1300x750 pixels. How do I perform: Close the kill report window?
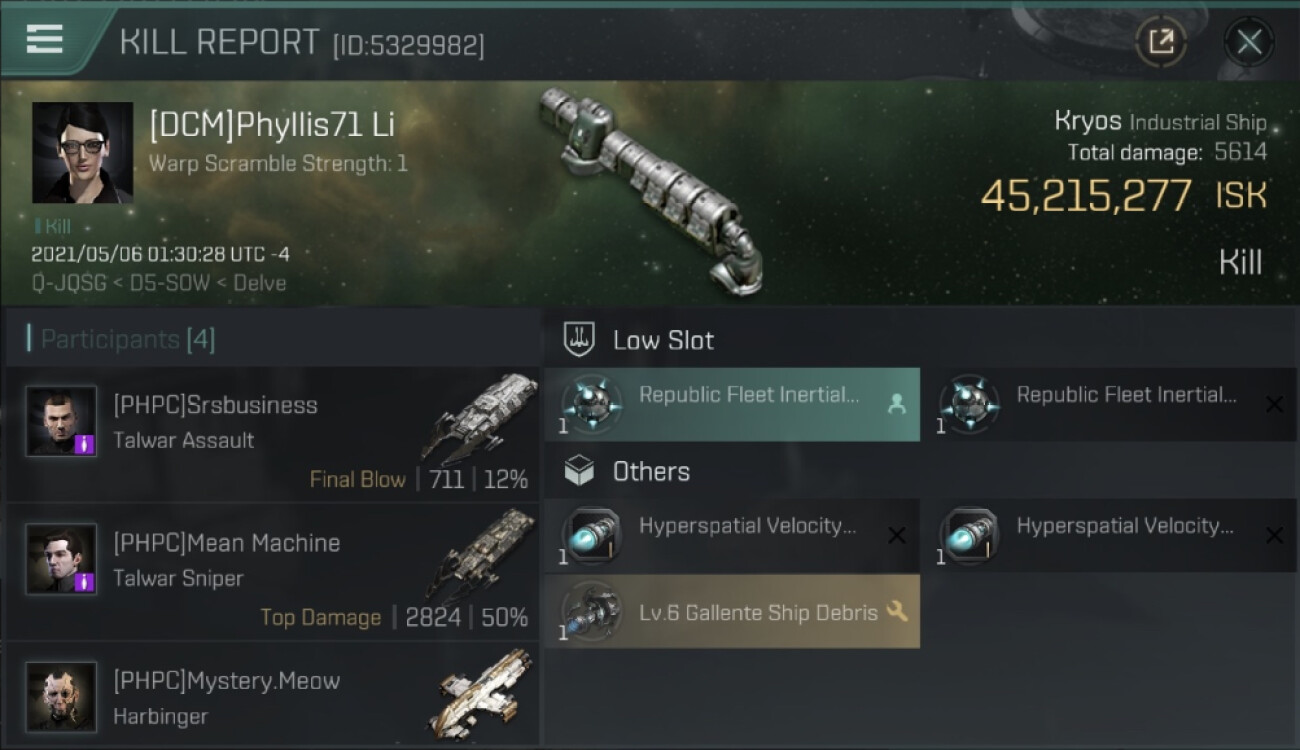[1249, 42]
